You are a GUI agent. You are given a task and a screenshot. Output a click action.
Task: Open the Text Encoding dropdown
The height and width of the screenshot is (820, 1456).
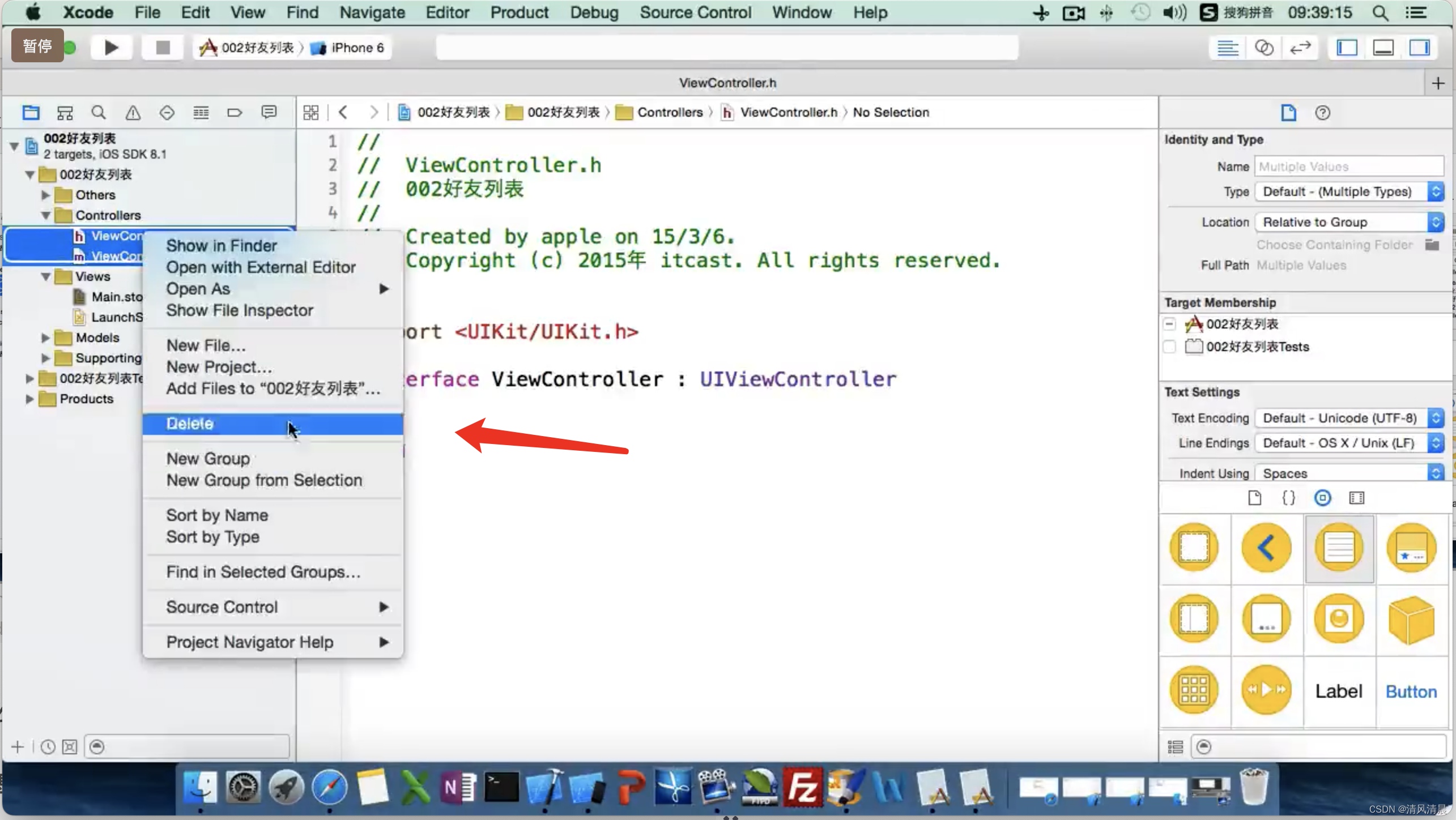pos(1349,418)
